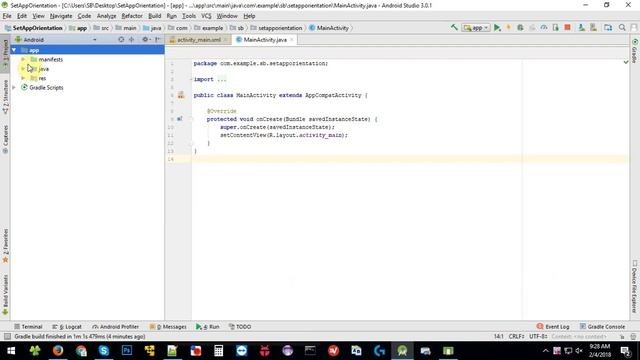The width and height of the screenshot is (640, 360).
Task: Click the UTF-8 encoding selector
Action: [538, 336]
